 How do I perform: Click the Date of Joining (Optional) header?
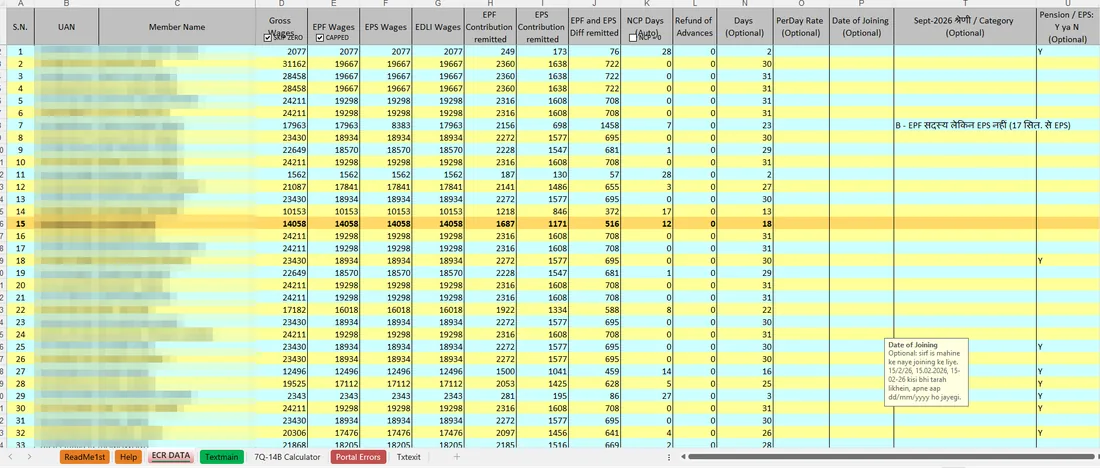(x=861, y=27)
